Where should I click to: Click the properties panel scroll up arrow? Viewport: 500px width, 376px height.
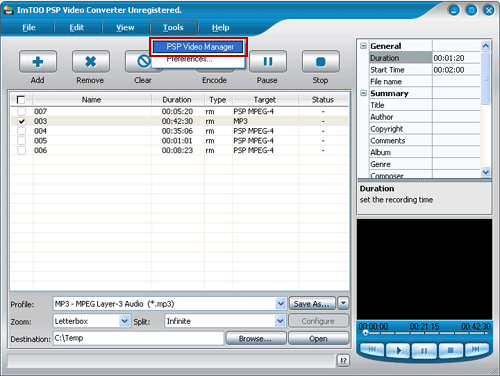coord(486,46)
